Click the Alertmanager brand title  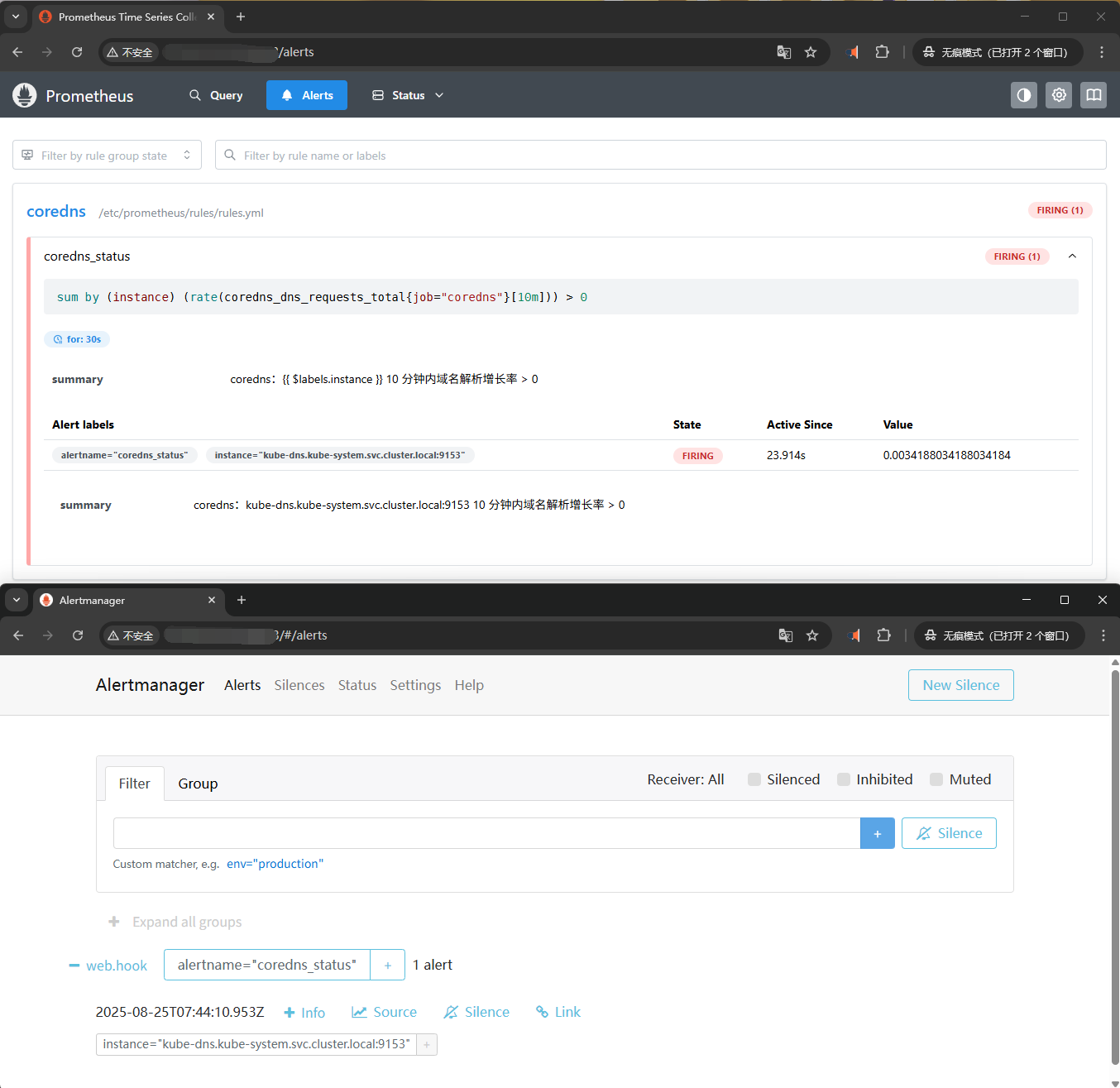click(x=150, y=685)
